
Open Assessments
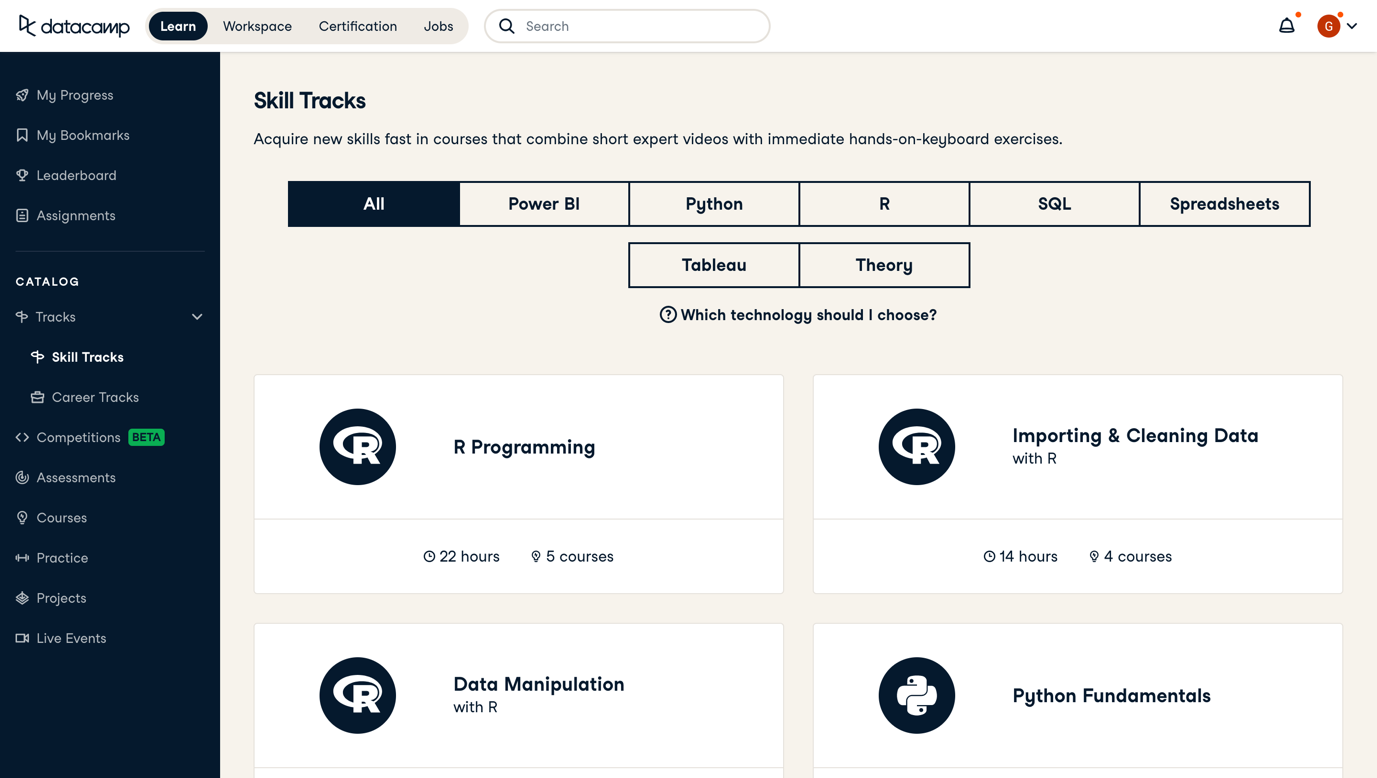tap(76, 477)
